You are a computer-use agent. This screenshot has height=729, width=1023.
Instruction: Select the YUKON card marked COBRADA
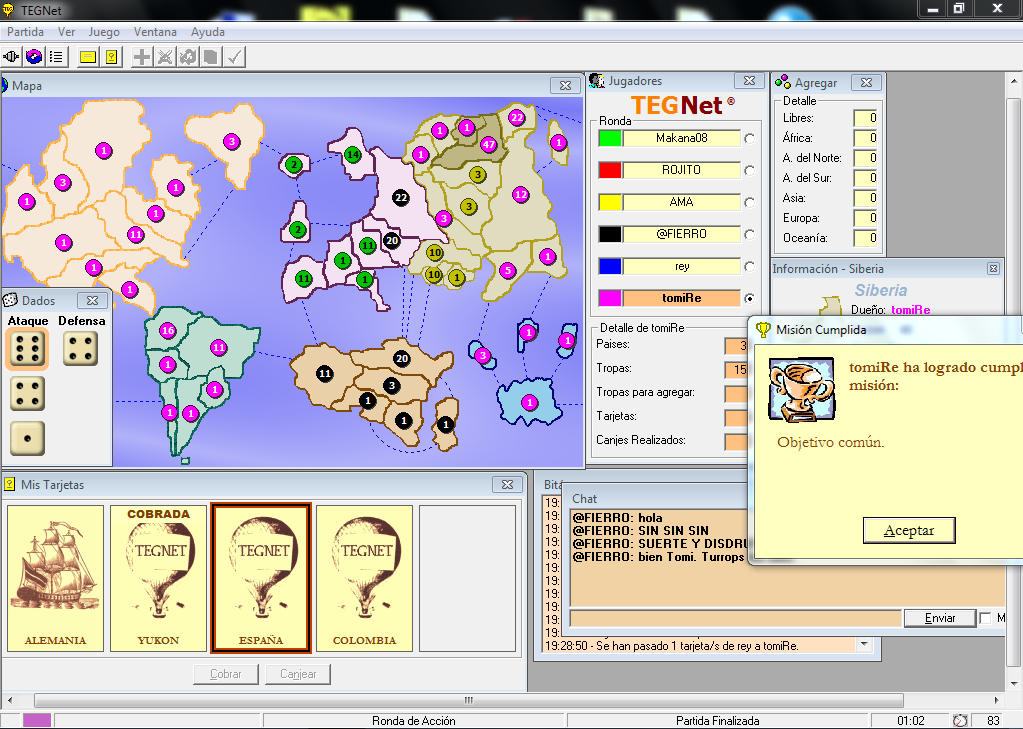(x=159, y=578)
